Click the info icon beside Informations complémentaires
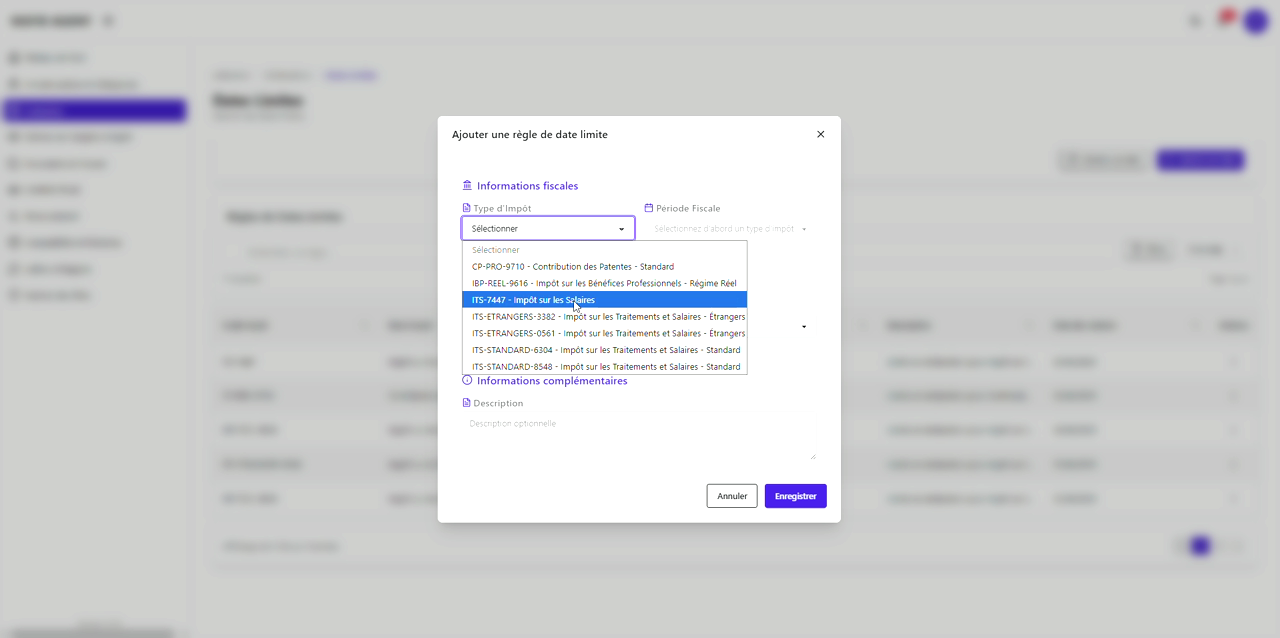Screen dimensions: 1280x638 (x=467, y=380)
